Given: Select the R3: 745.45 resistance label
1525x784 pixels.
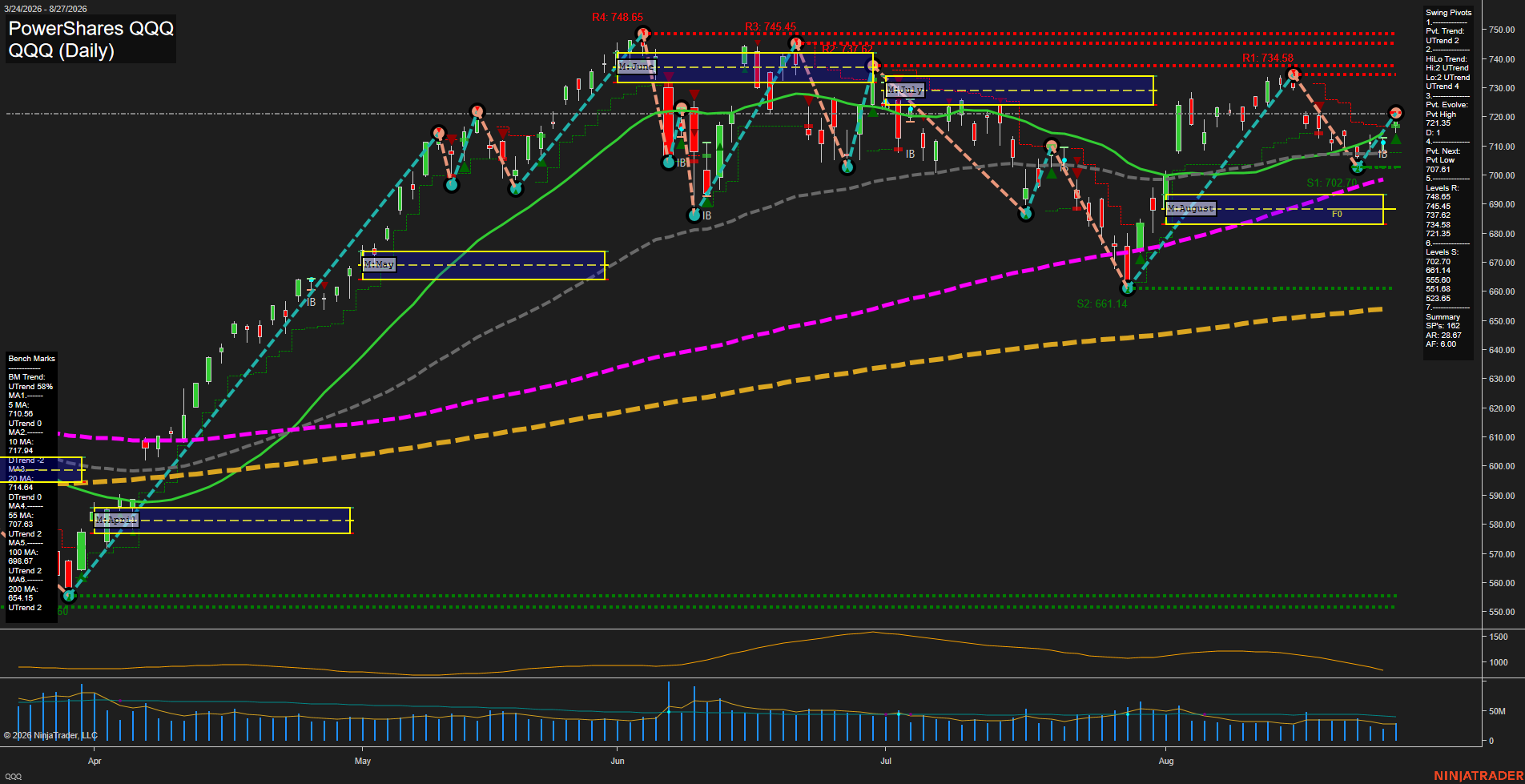Looking at the screenshot, I should pos(771,27).
